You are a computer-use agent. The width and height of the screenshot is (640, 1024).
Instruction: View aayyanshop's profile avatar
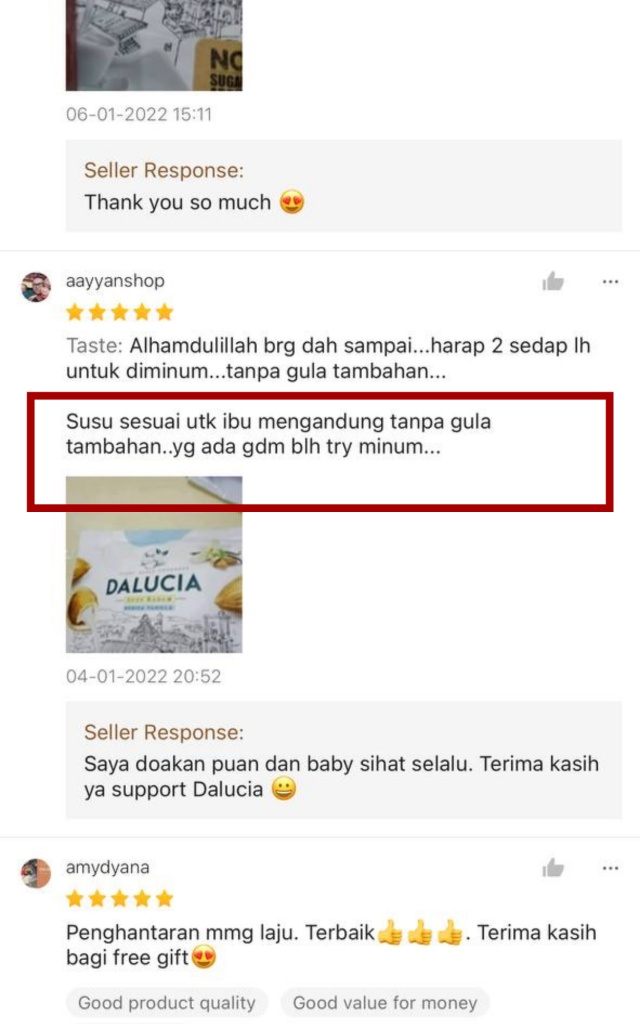point(36,287)
